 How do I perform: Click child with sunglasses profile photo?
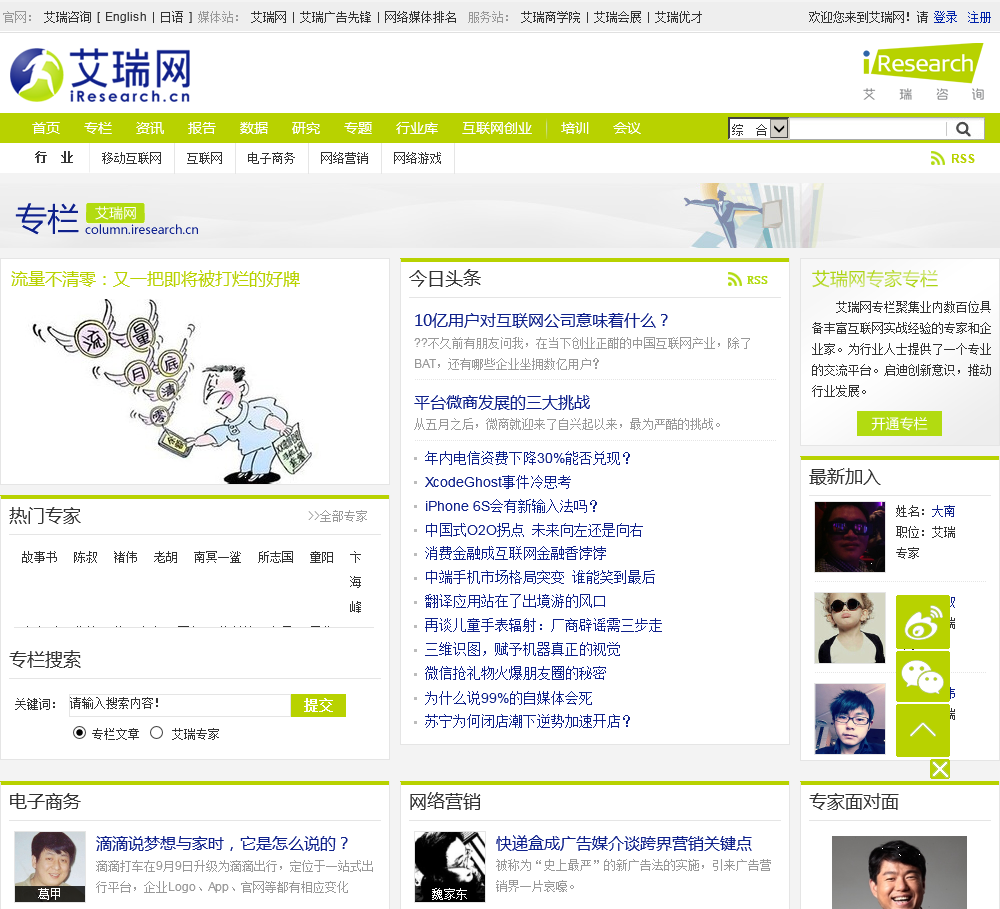850,628
